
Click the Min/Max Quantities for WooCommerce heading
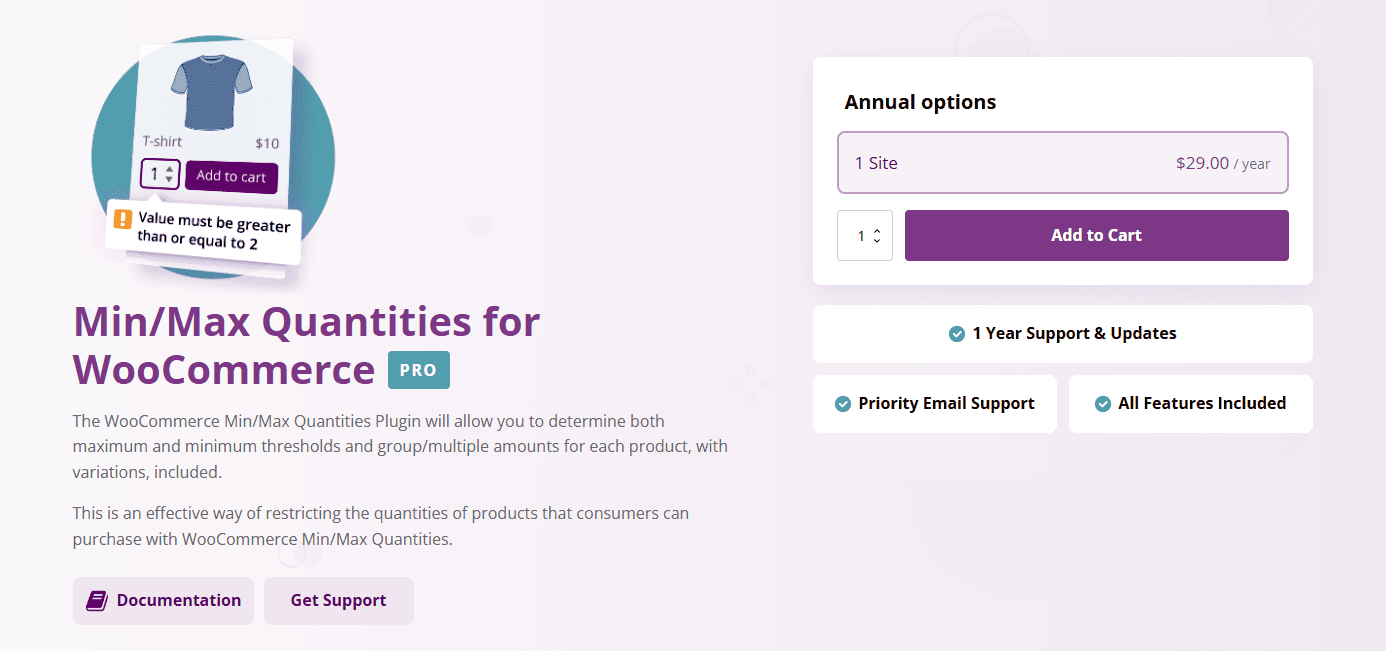click(x=306, y=346)
